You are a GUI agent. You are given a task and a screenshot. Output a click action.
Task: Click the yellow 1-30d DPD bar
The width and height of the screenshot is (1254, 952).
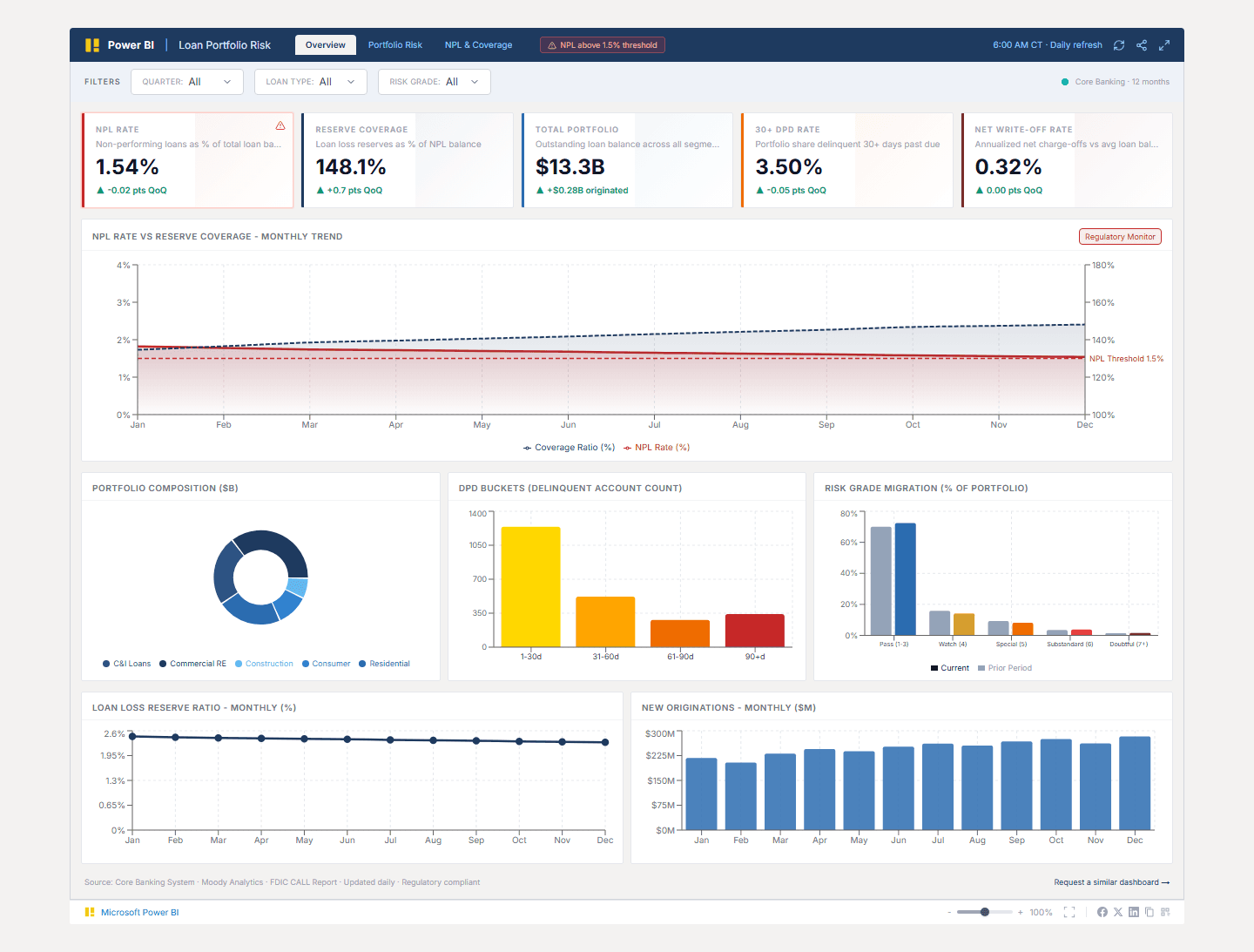click(x=530, y=587)
